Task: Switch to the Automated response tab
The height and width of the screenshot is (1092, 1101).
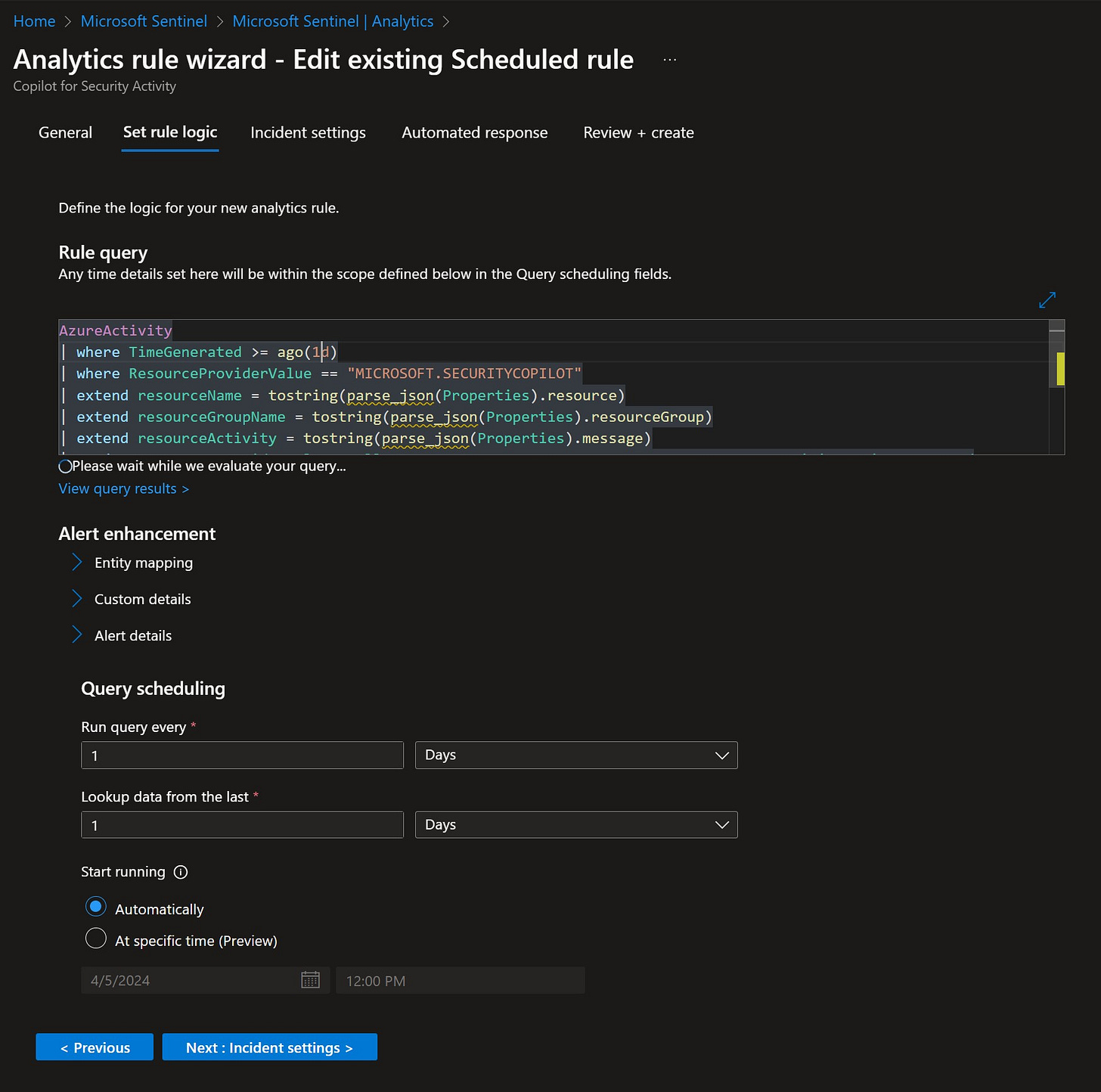Action: point(474,132)
